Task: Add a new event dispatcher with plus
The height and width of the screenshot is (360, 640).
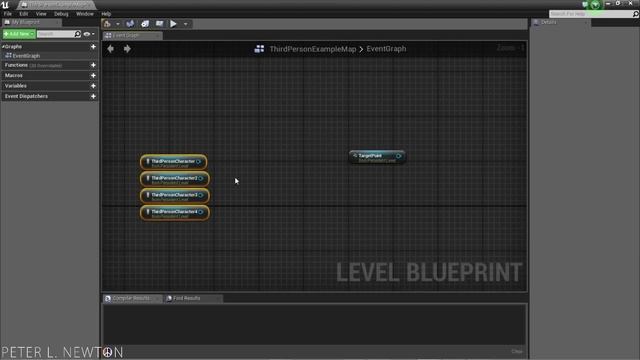Action: tap(93, 96)
